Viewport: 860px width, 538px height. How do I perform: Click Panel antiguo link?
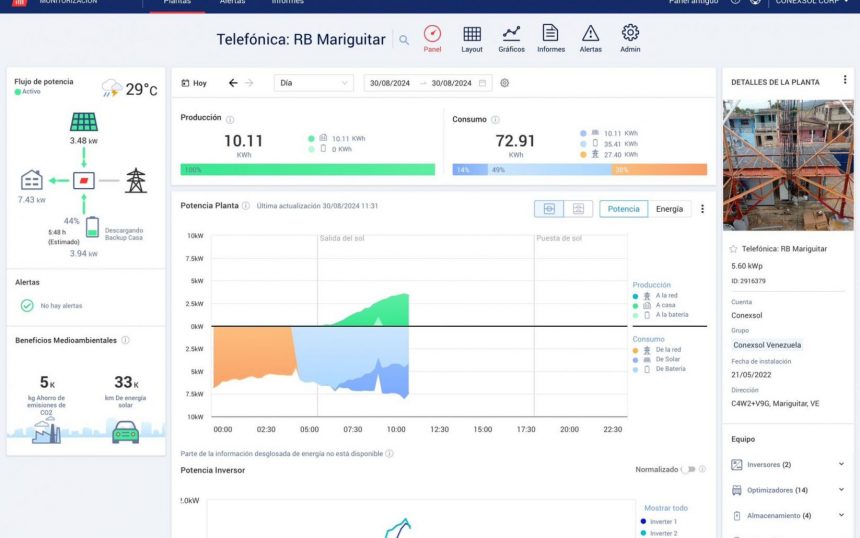[x=694, y=2]
